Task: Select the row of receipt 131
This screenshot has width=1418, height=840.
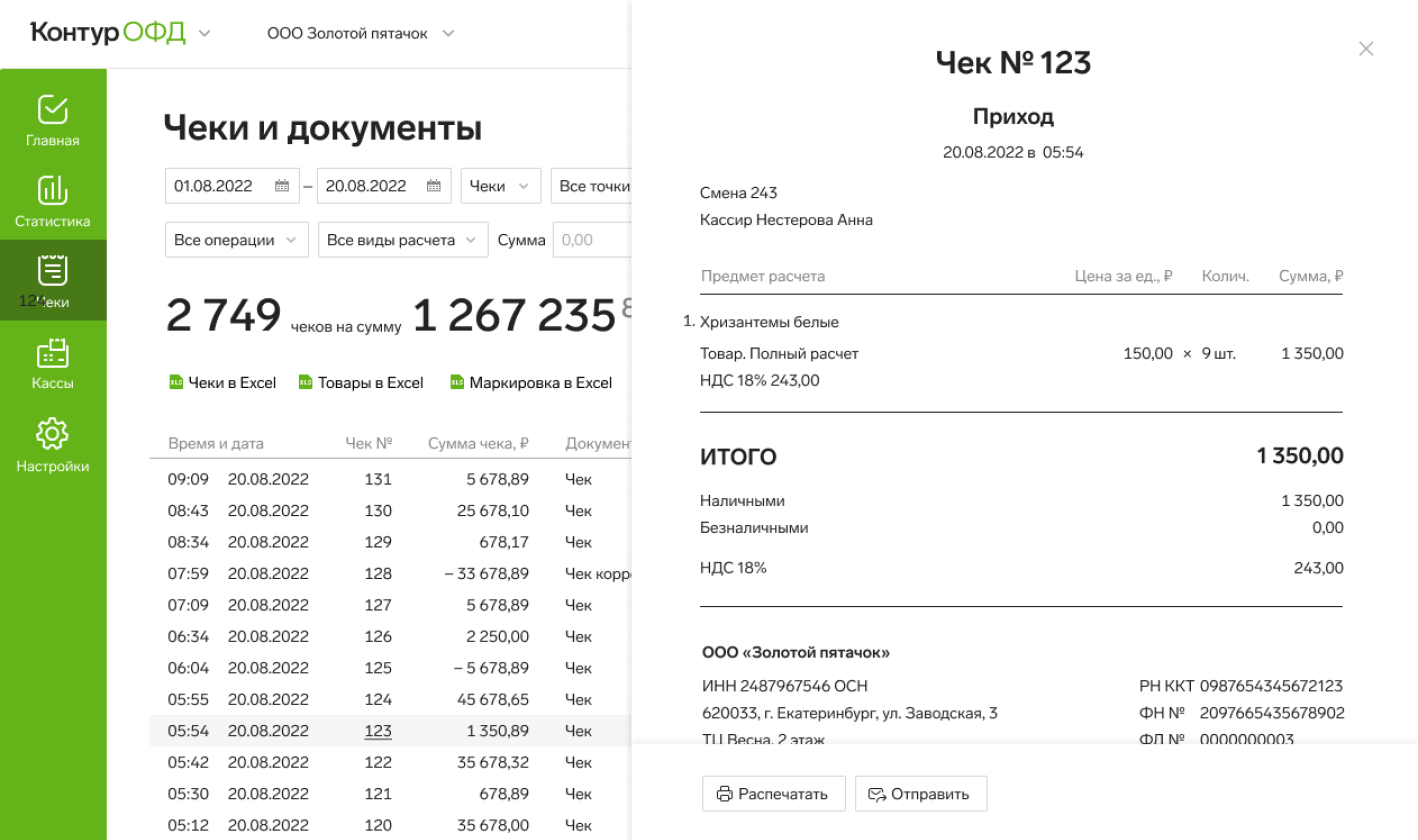Action: (x=391, y=479)
